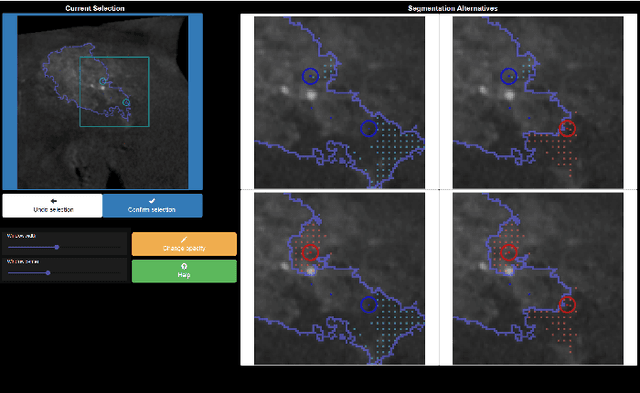Click the Window width slider handle
The width and height of the screenshot is (640, 393).
click(57, 247)
